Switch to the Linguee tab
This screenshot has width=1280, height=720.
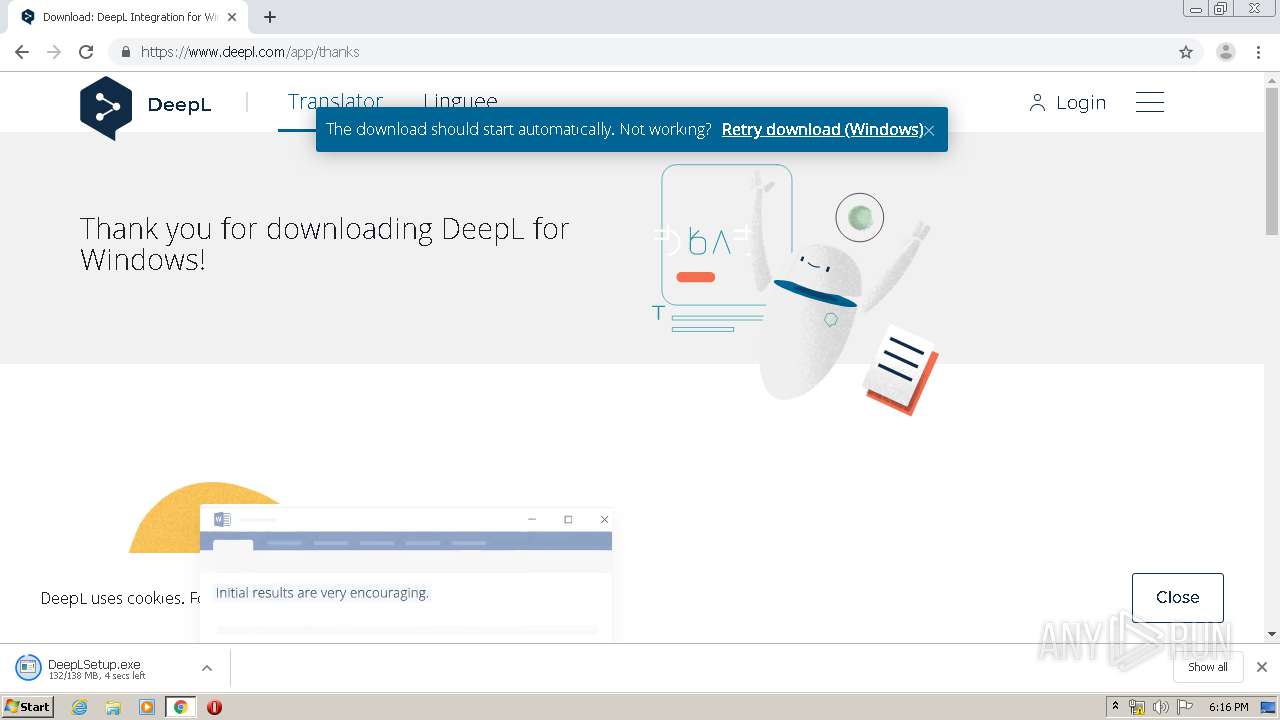pos(460,101)
